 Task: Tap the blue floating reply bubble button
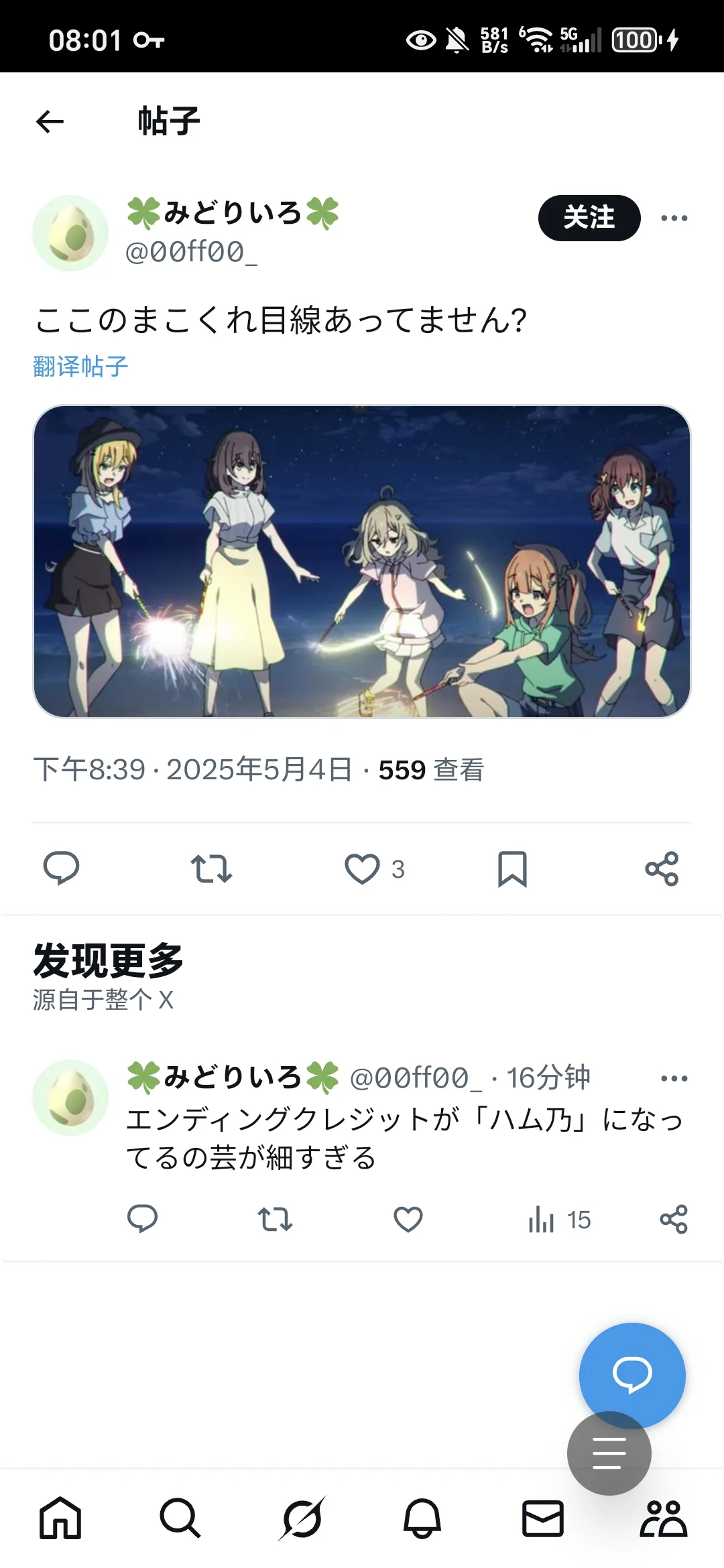click(632, 1375)
